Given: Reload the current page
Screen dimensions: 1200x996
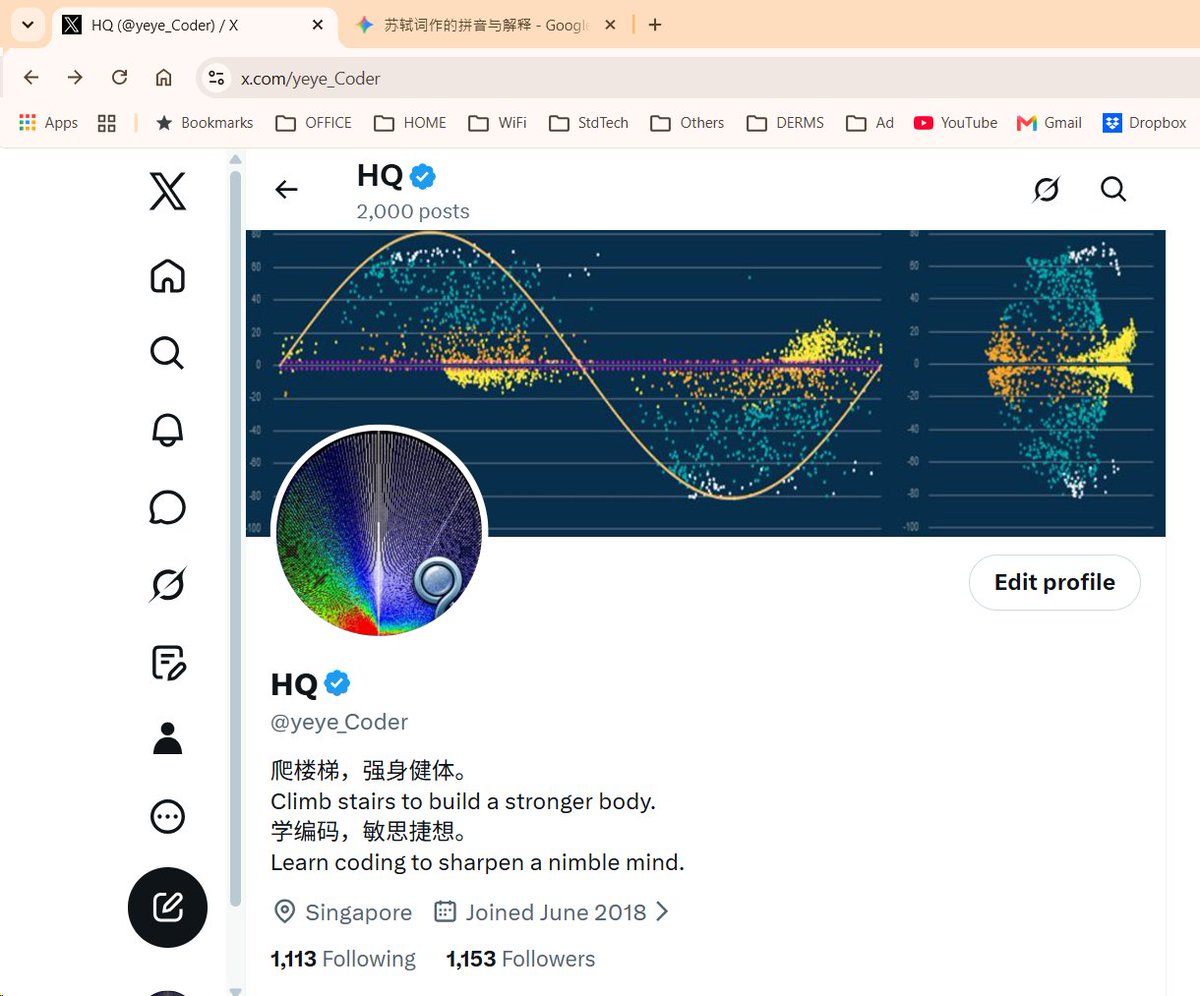Looking at the screenshot, I should (119, 77).
